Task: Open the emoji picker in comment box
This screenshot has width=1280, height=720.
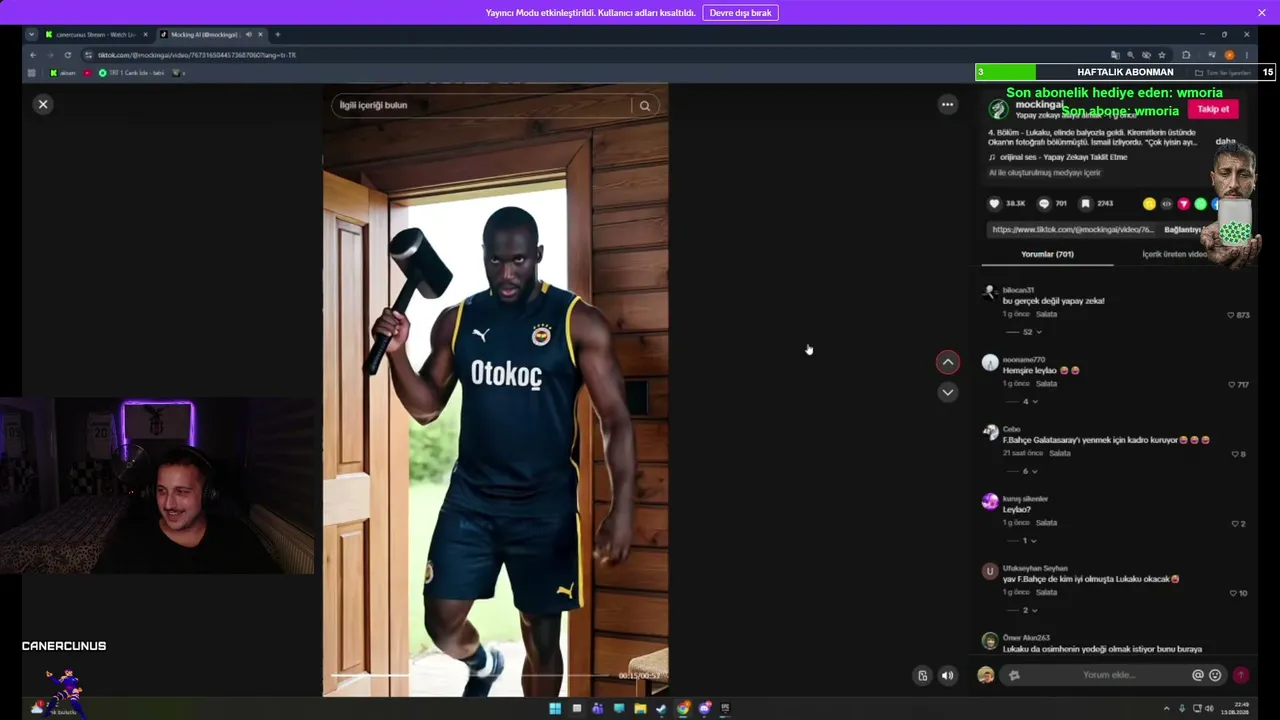Action: pos(1215,675)
